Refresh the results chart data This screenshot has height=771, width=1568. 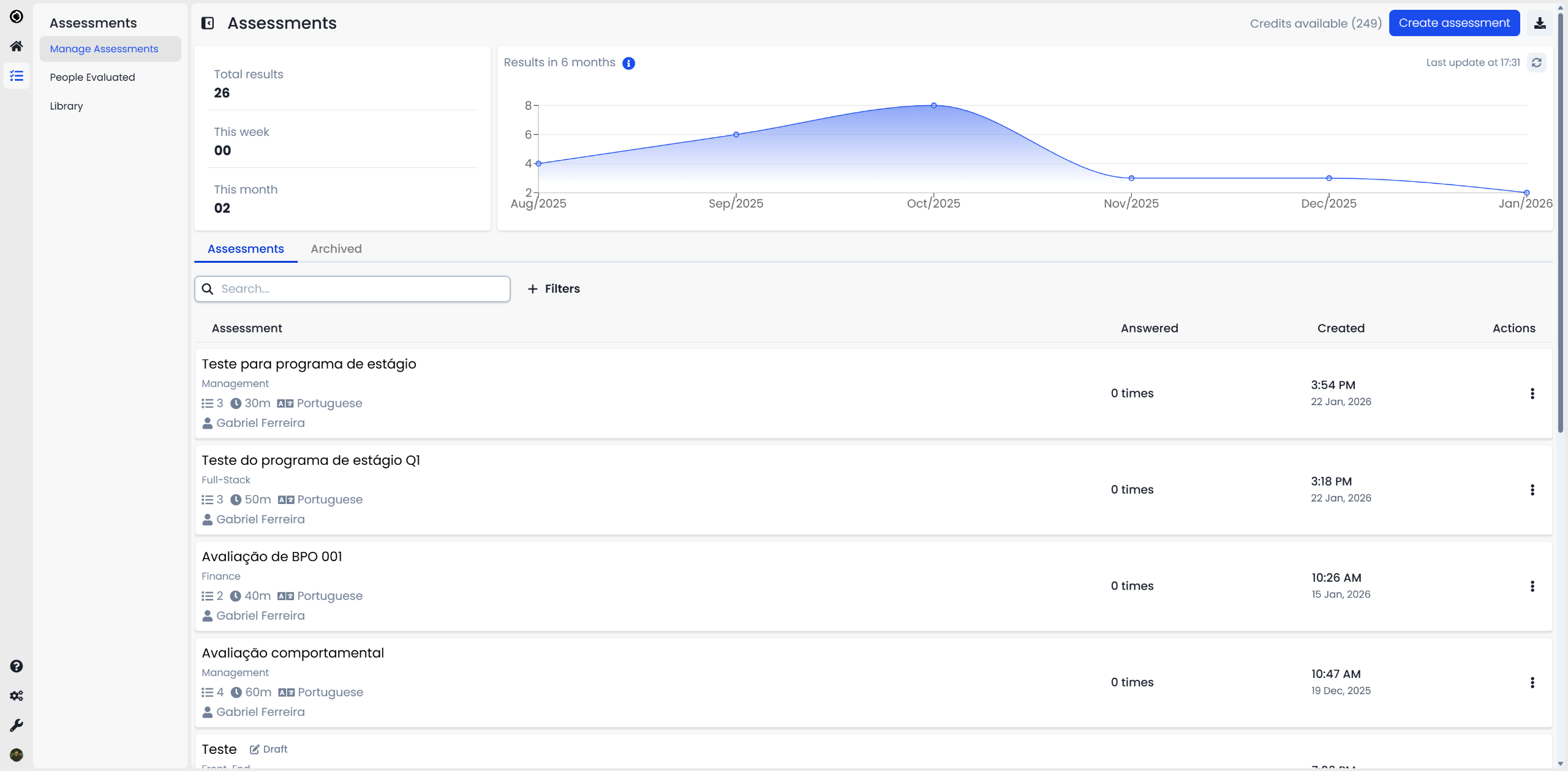coord(1537,62)
